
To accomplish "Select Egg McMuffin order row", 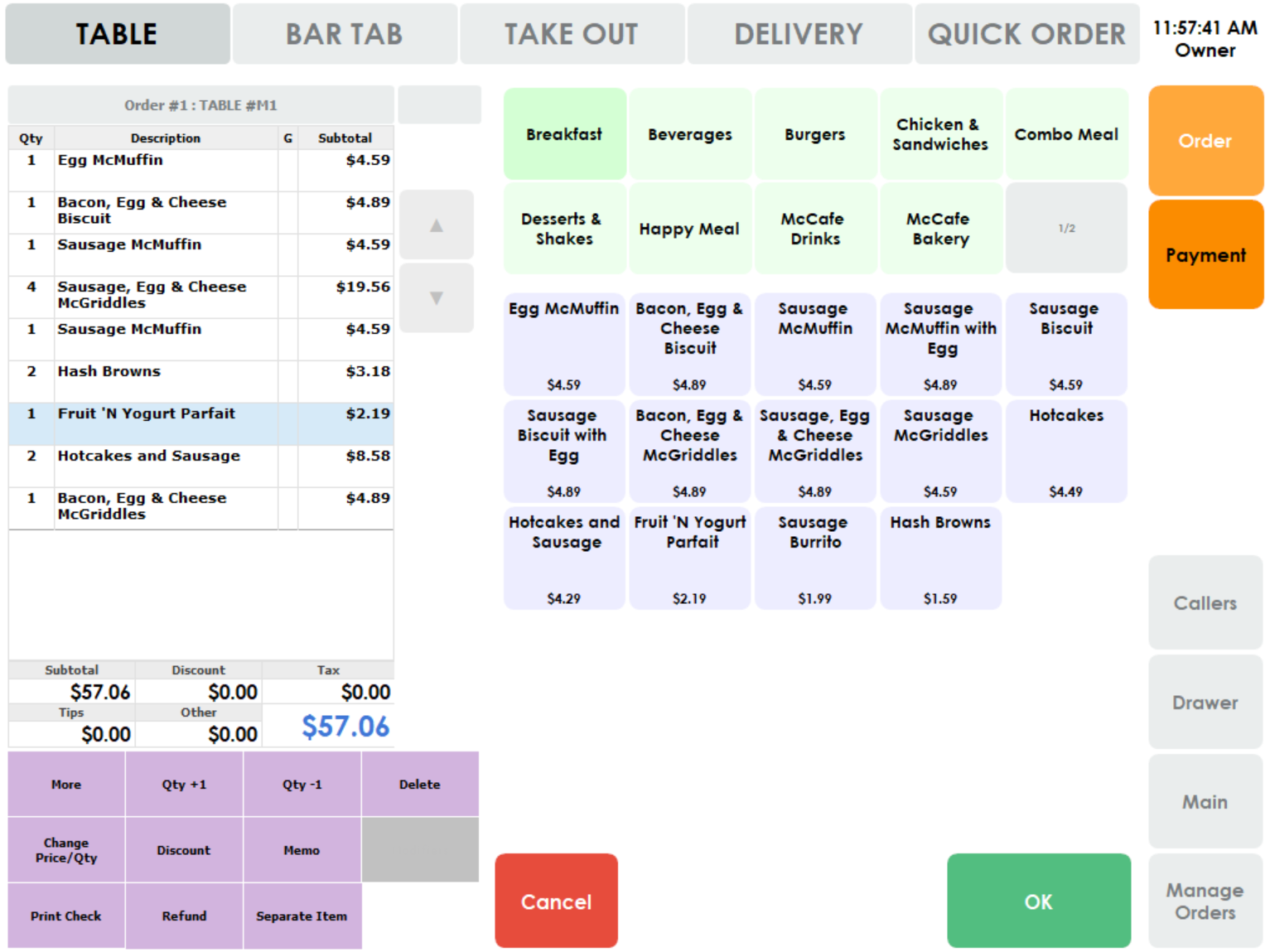I will (201, 171).
